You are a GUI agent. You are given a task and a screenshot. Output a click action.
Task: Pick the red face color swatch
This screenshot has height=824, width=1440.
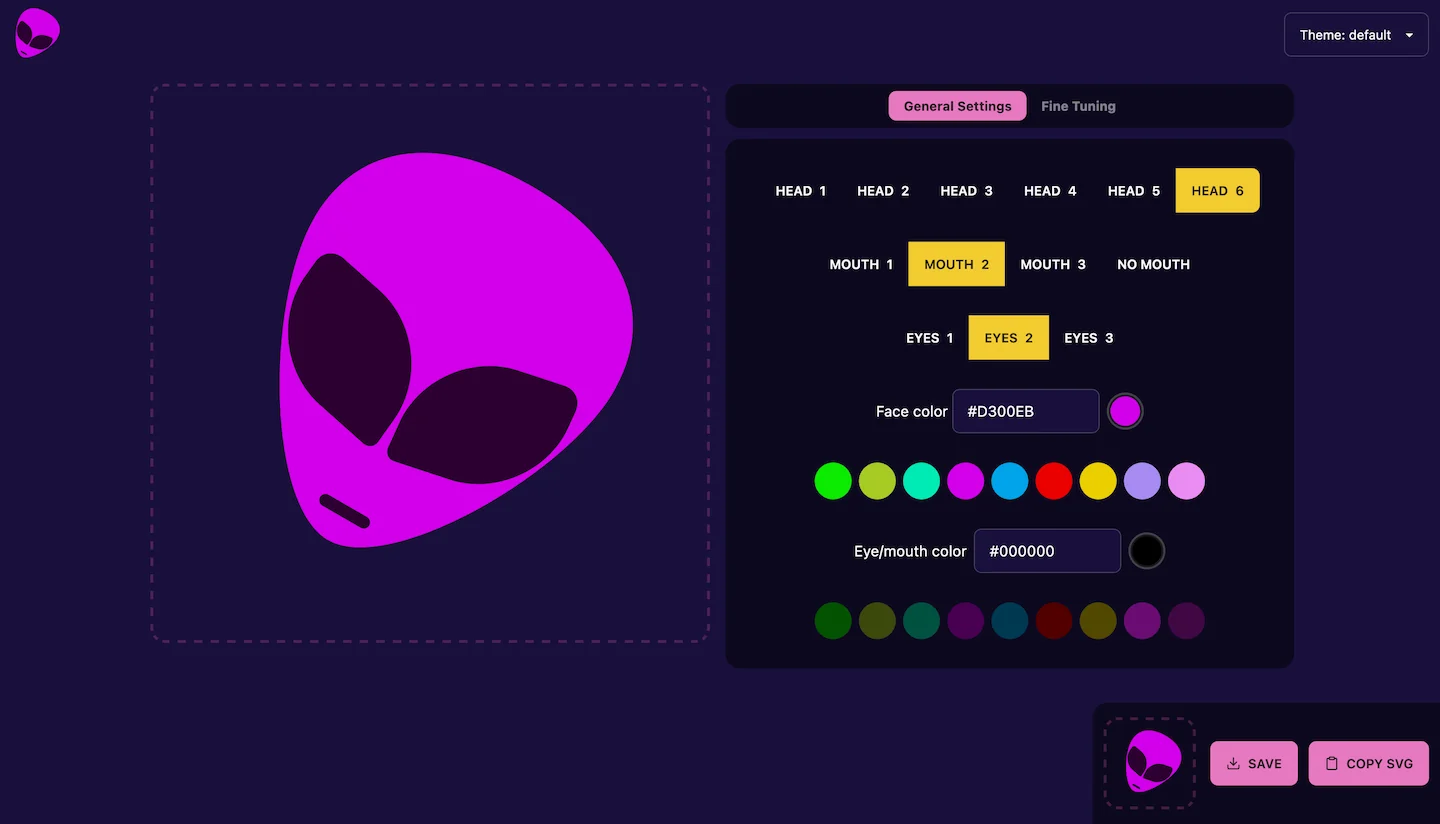(x=1053, y=481)
